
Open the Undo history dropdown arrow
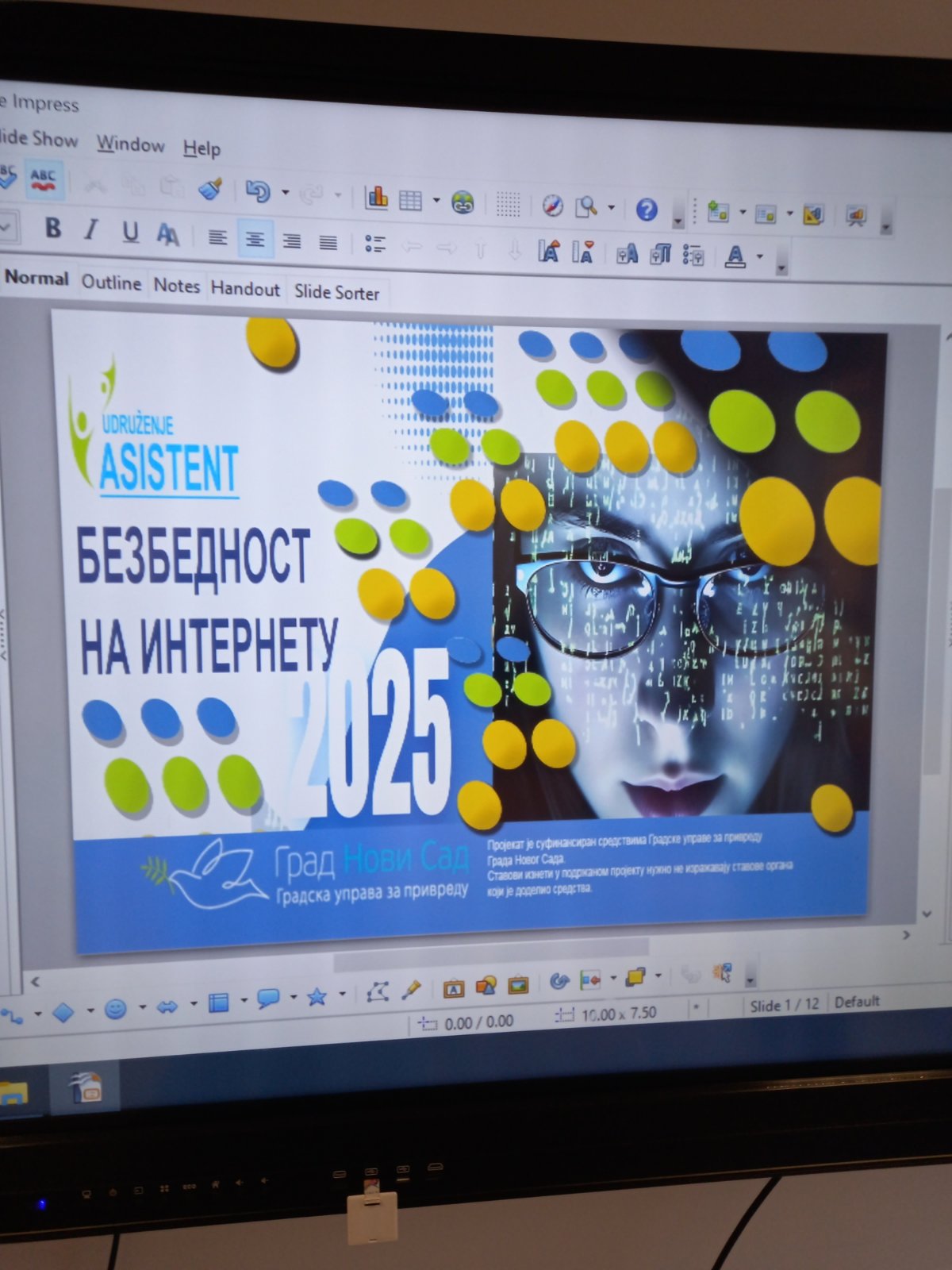click(x=286, y=192)
